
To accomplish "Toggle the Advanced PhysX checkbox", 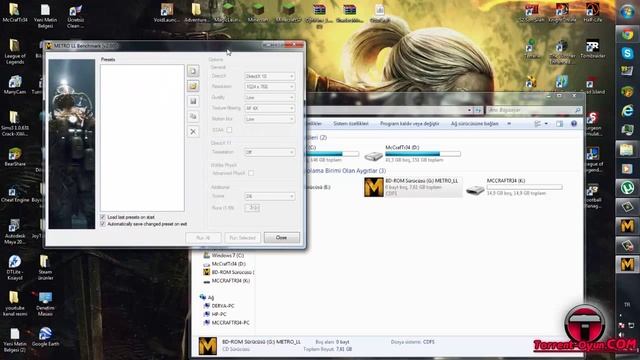I will pos(251,173).
